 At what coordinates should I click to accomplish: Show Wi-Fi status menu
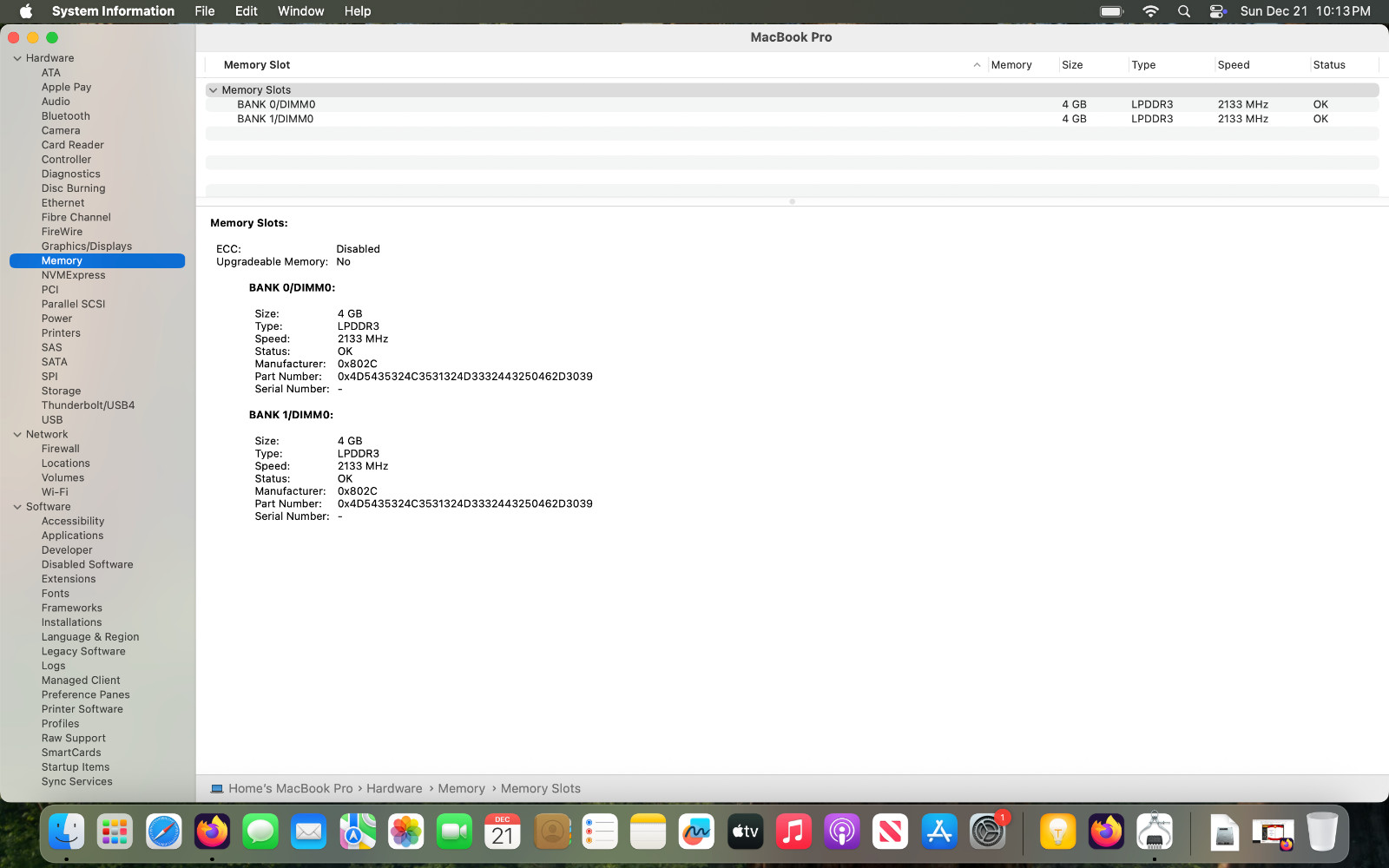1150,11
